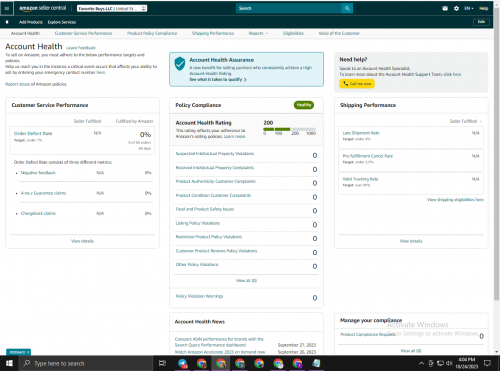500x371 pixels.
Task: Open Listing Policy Violations
Action: tap(198, 223)
